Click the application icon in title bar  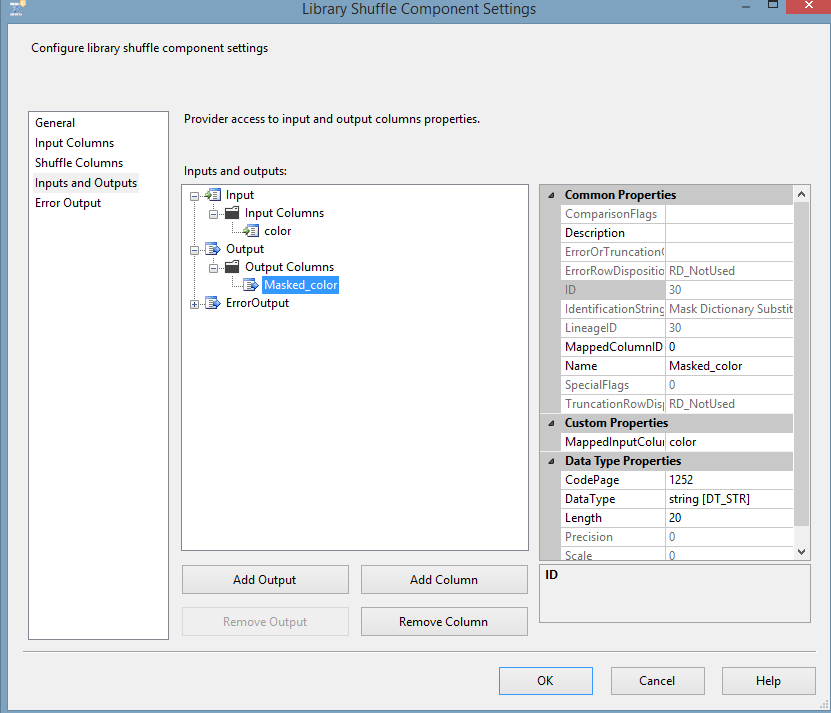pos(17,8)
